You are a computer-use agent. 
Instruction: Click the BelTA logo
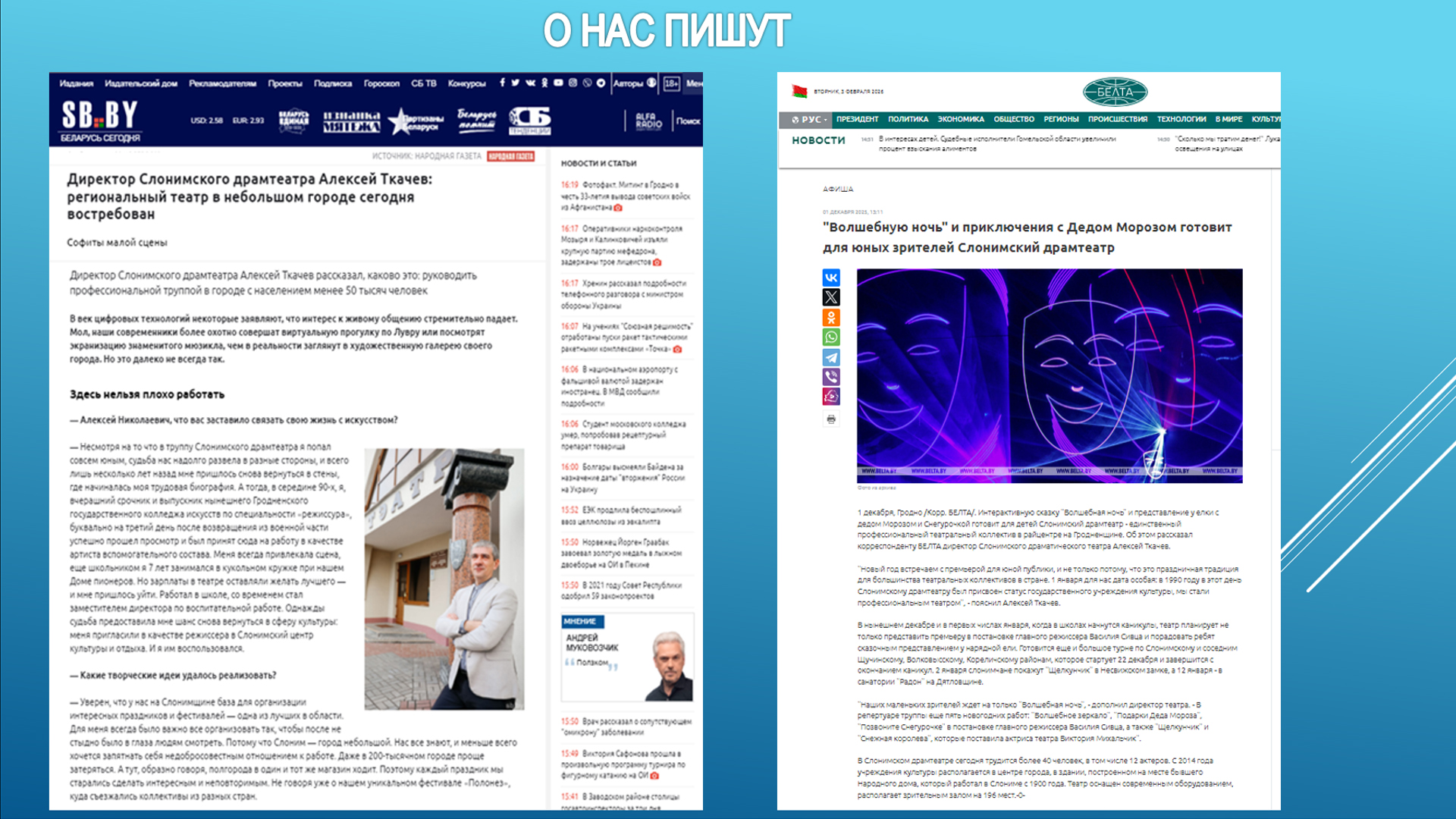tap(1114, 92)
